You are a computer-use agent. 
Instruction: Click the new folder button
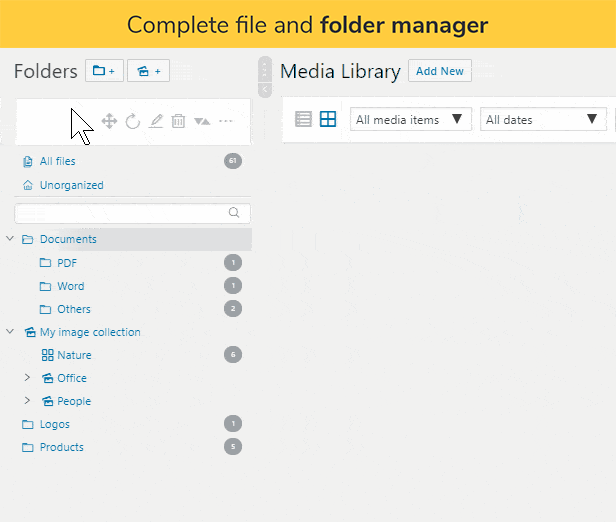[104, 71]
